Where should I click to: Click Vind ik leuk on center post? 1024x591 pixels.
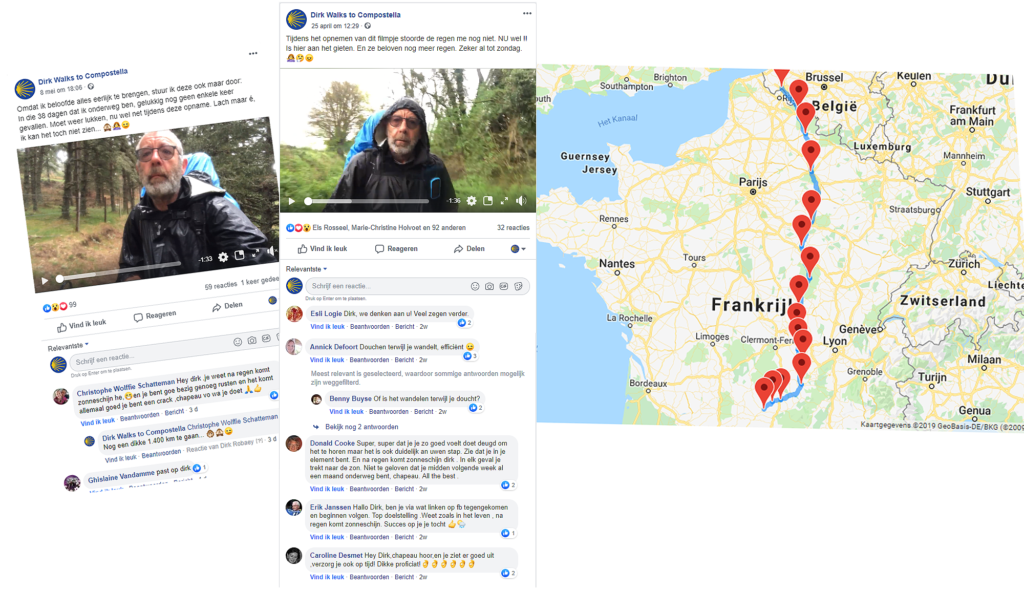[323, 249]
